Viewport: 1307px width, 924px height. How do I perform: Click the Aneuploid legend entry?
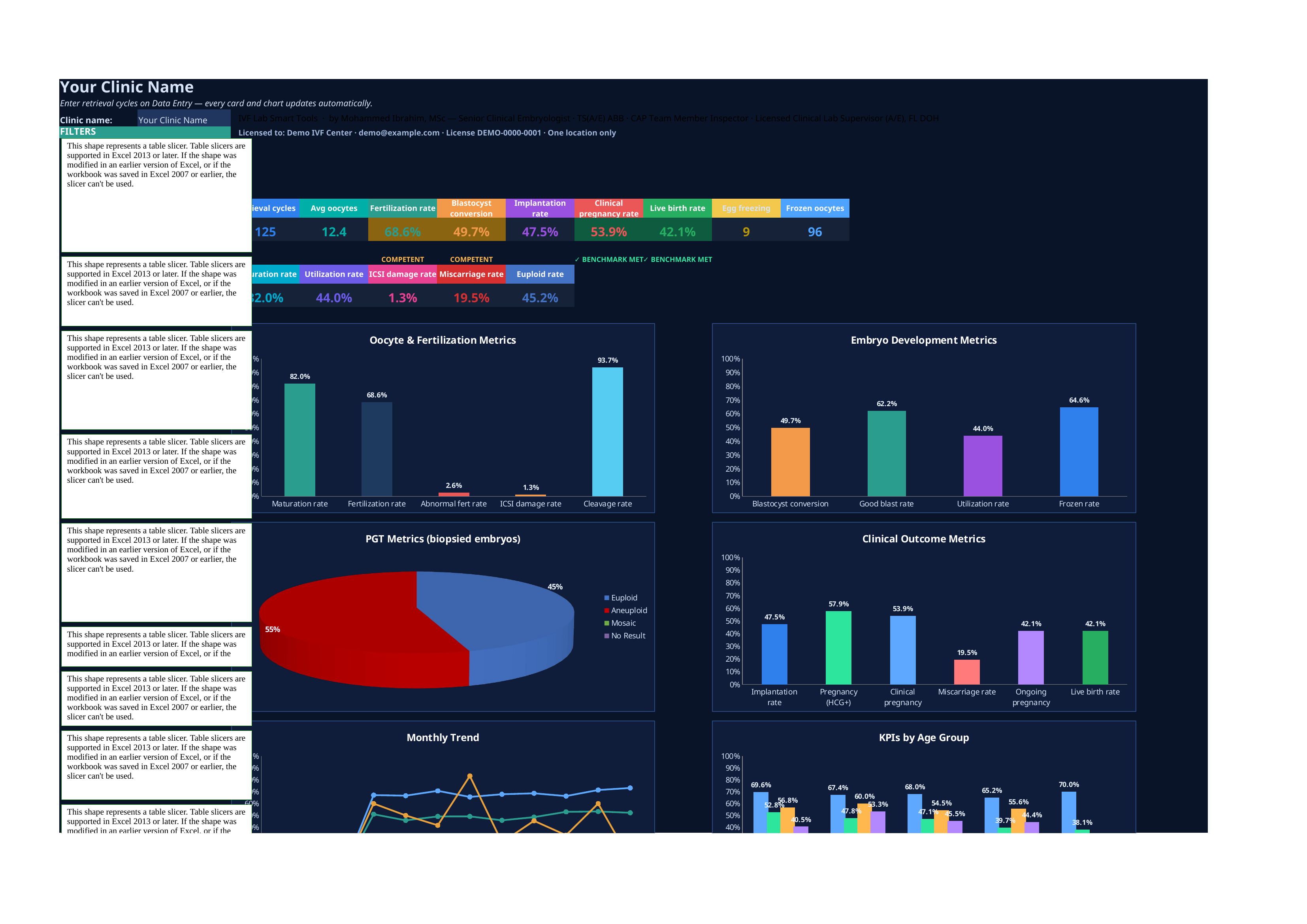625,610
